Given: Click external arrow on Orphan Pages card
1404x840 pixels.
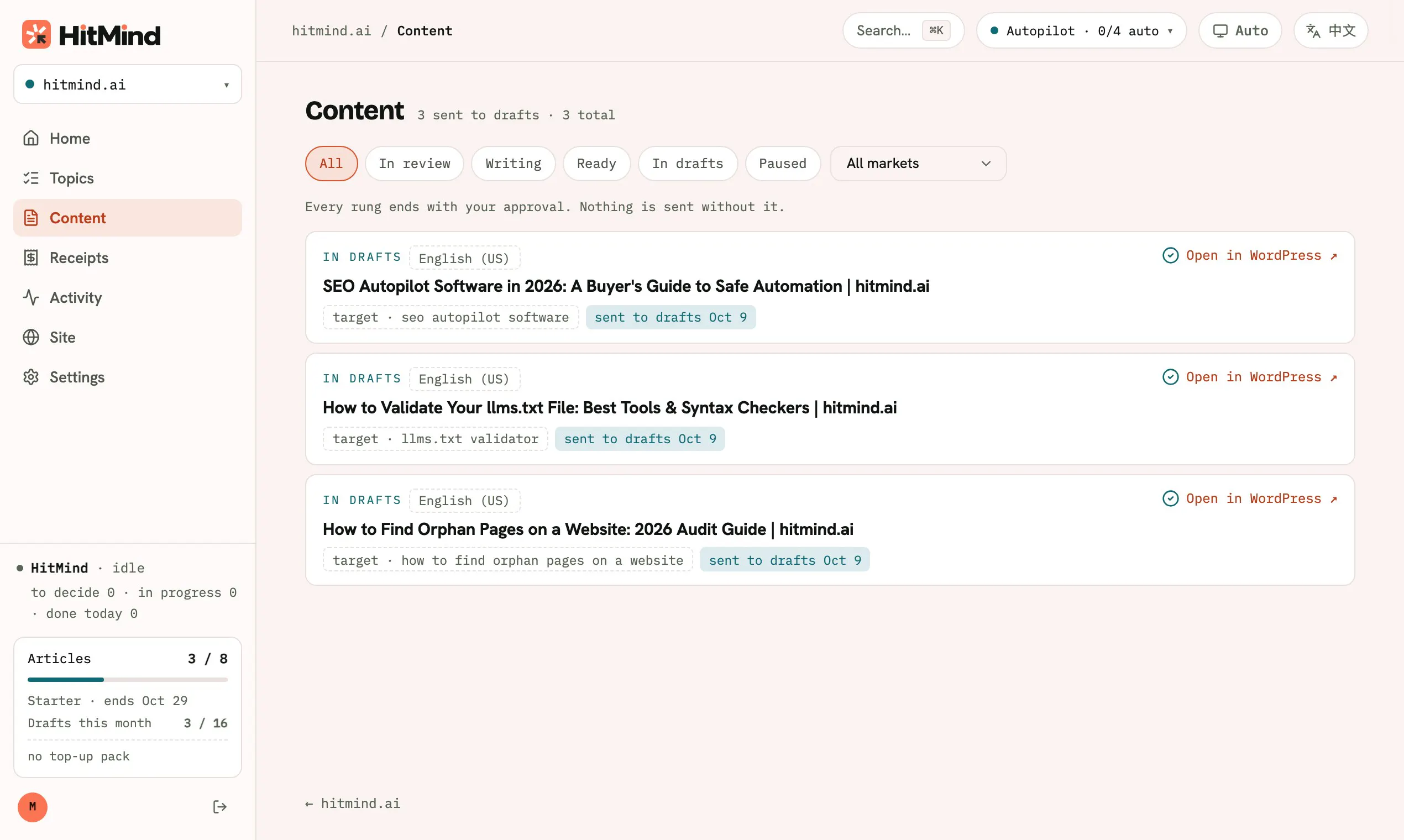Looking at the screenshot, I should tap(1333, 499).
